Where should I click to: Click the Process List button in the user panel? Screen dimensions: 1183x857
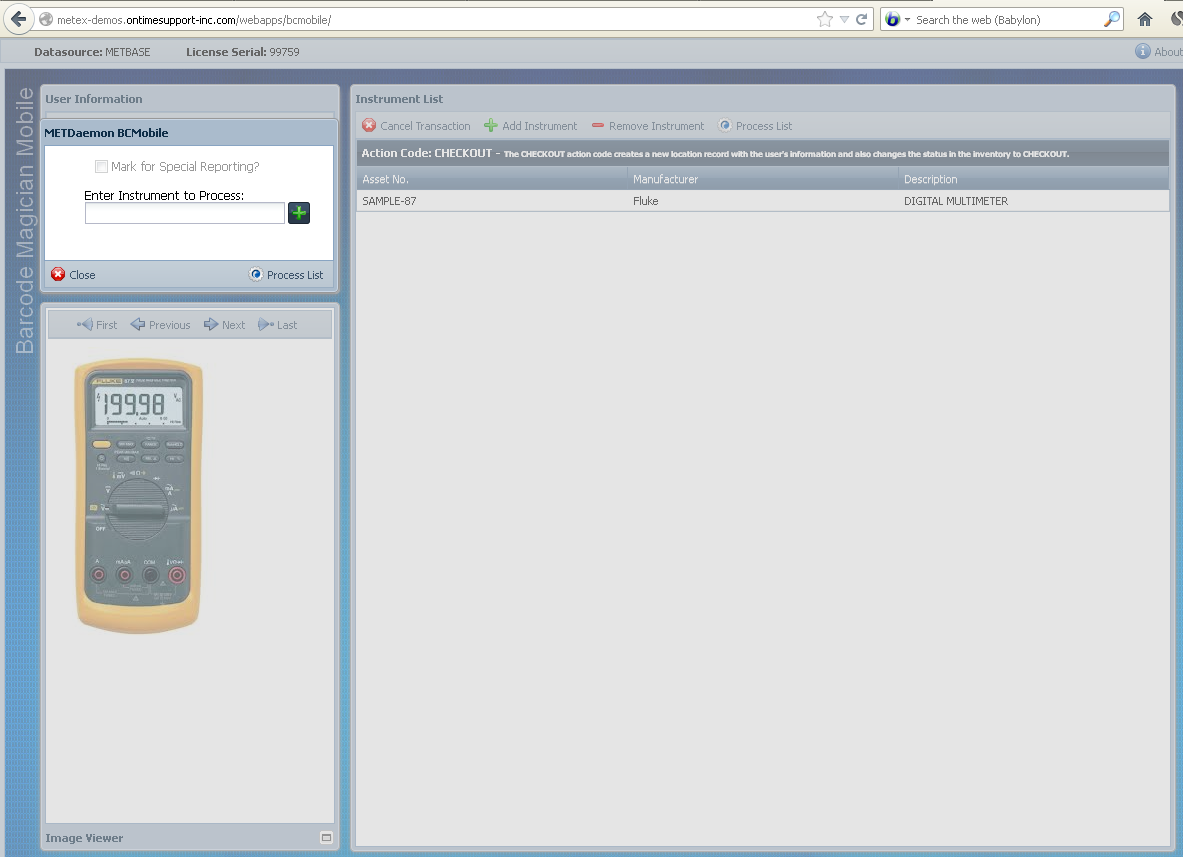pyautogui.click(x=286, y=274)
